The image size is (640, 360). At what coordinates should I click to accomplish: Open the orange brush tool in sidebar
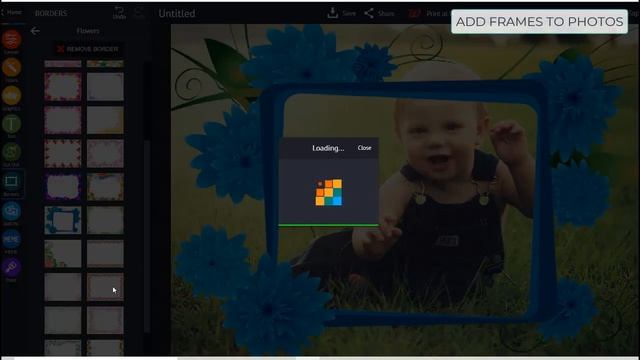pos(11,67)
